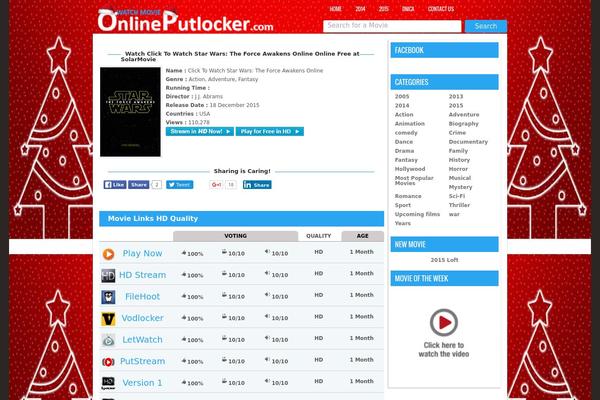Click the Facebook Like button
Screen dimensions: 600x400
point(115,184)
